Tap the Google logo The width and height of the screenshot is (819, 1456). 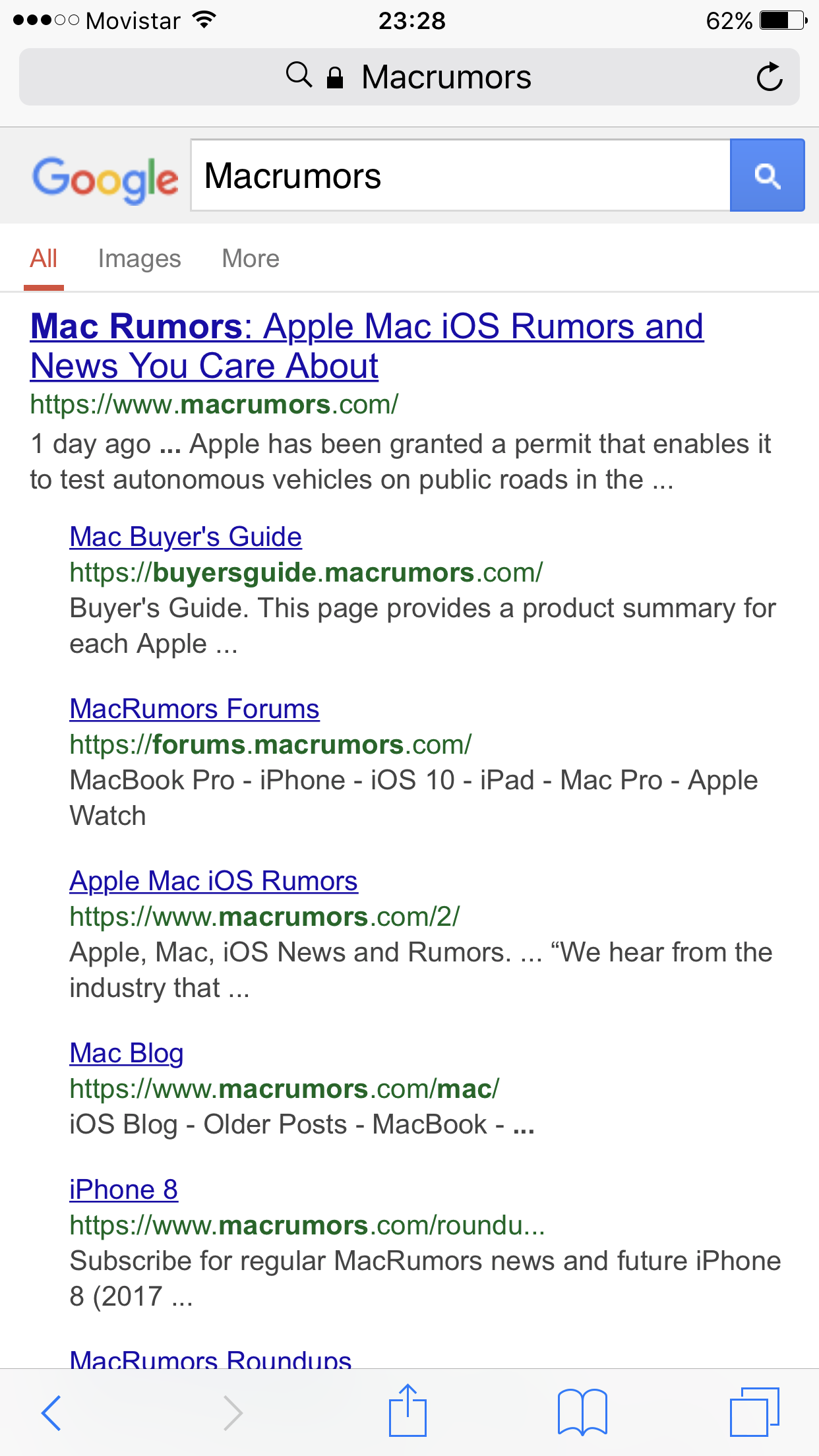[x=106, y=180]
